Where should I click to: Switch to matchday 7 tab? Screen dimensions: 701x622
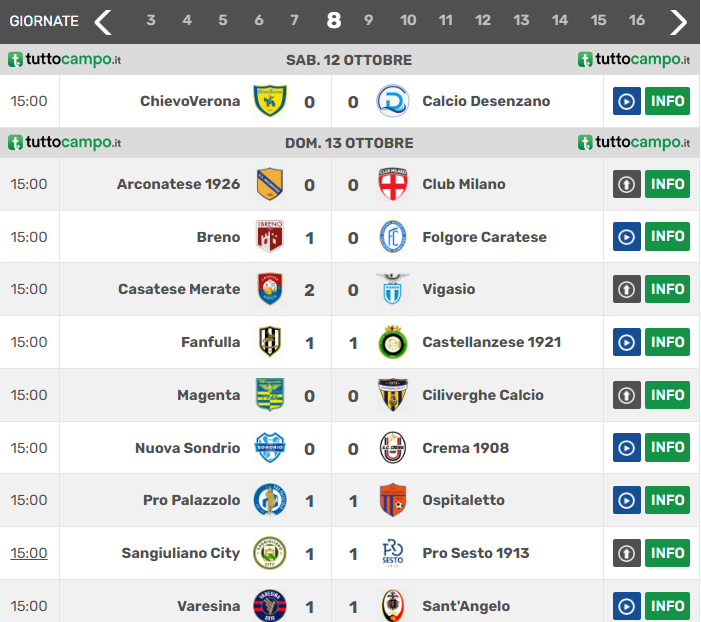tap(294, 21)
